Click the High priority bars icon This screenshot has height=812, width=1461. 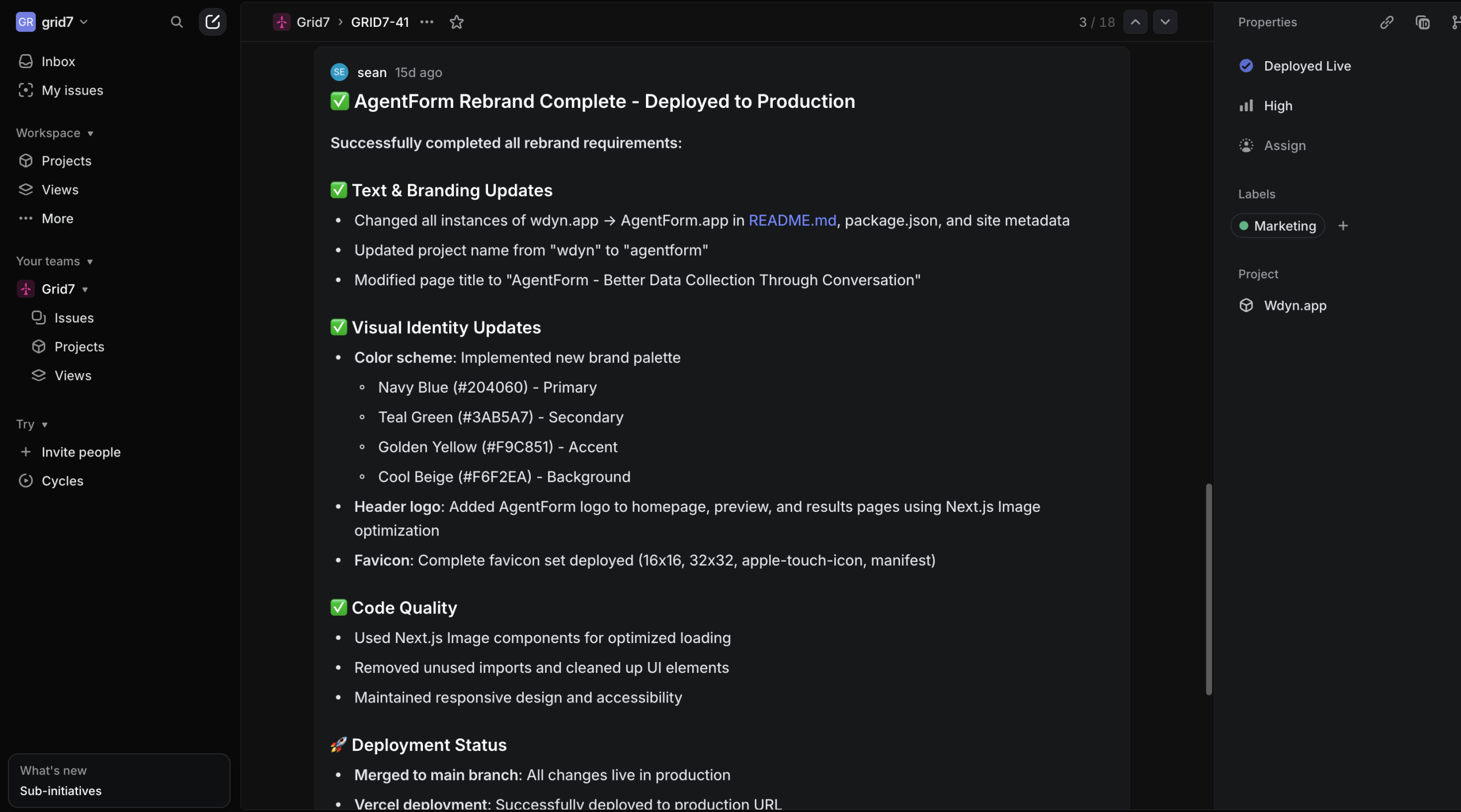click(x=1246, y=106)
